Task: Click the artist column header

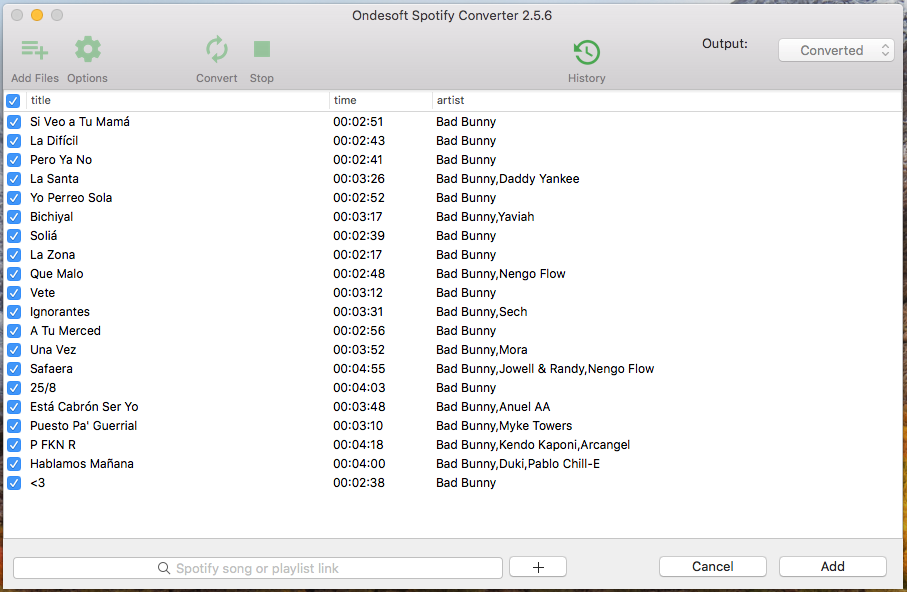Action: point(667,100)
